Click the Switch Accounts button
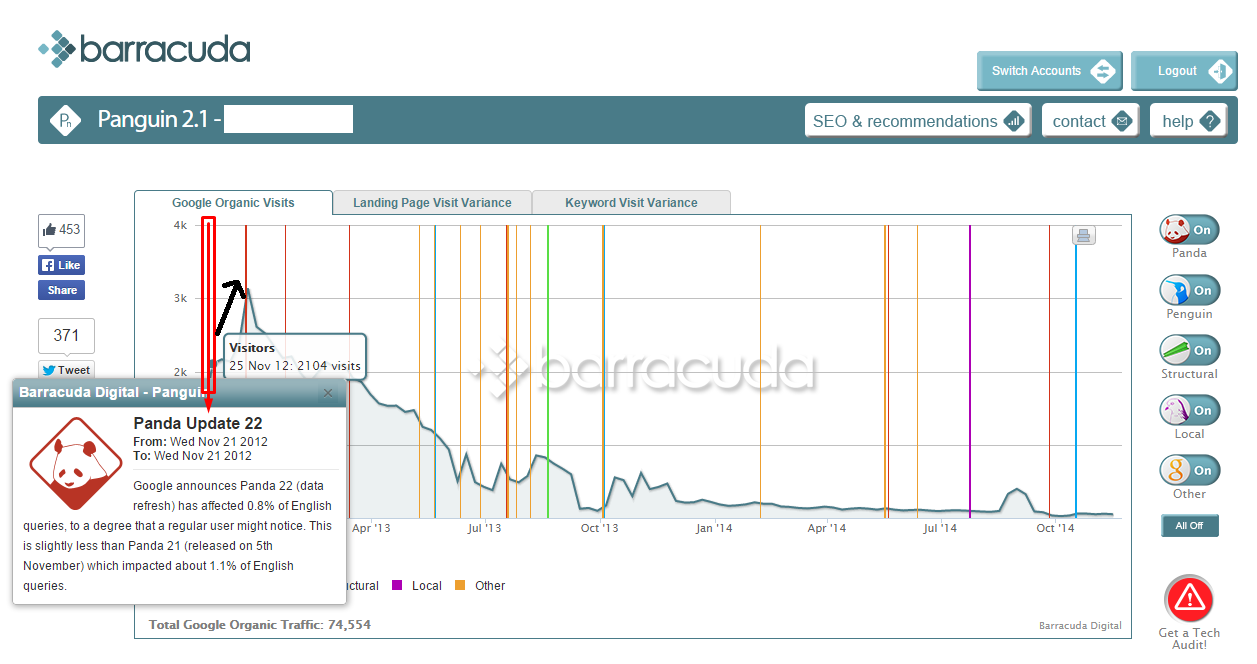 (x=1050, y=71)
